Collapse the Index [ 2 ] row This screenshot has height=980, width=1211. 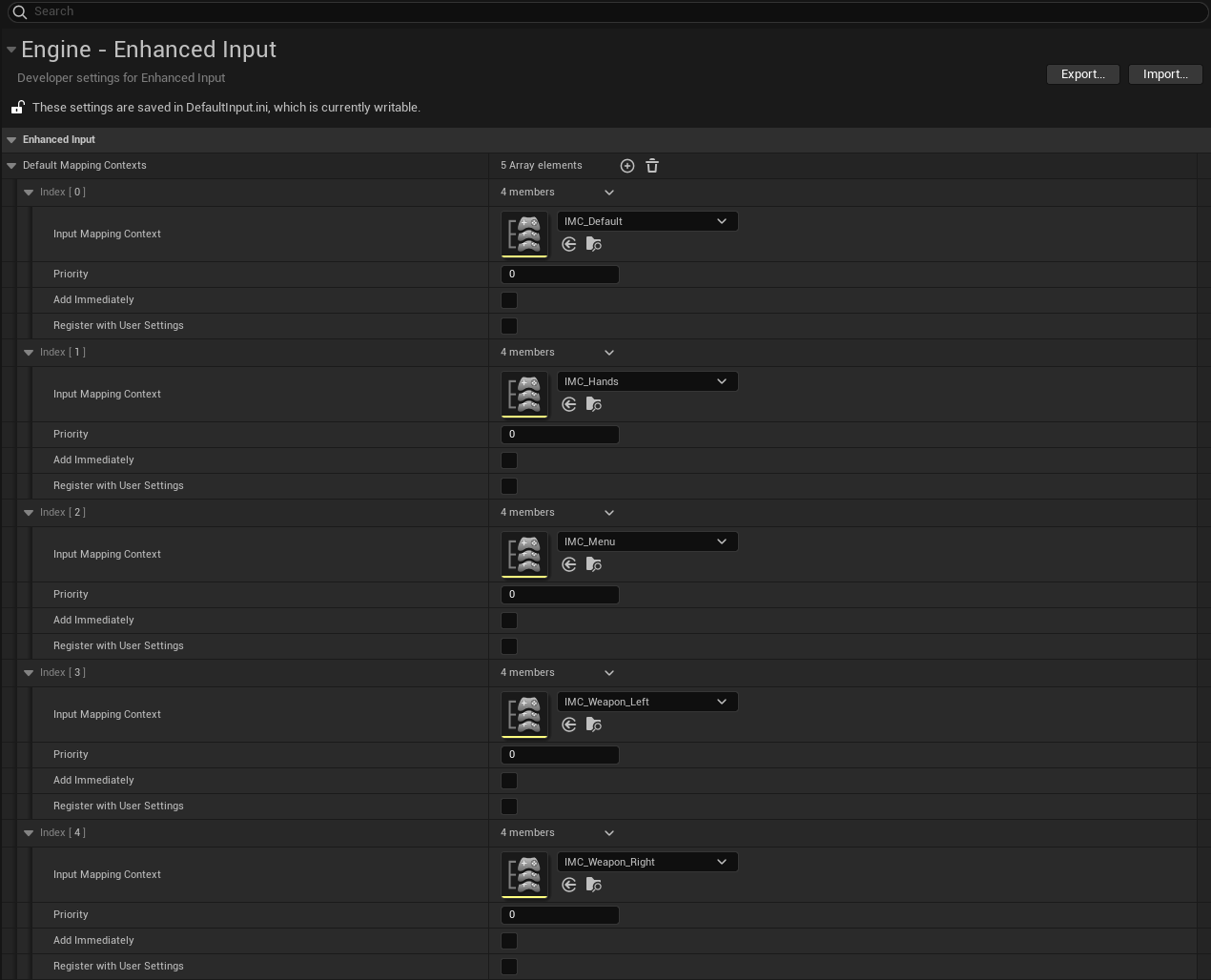[29, 513]
